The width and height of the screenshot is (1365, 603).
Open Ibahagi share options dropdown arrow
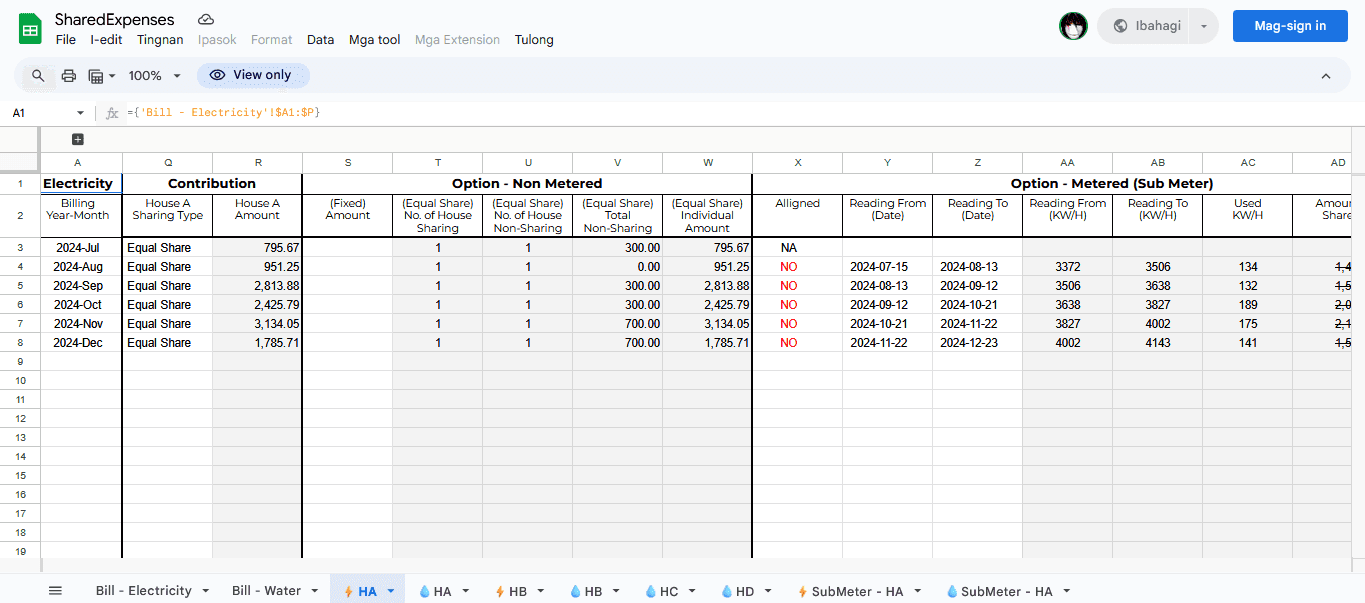(1204, 26)
